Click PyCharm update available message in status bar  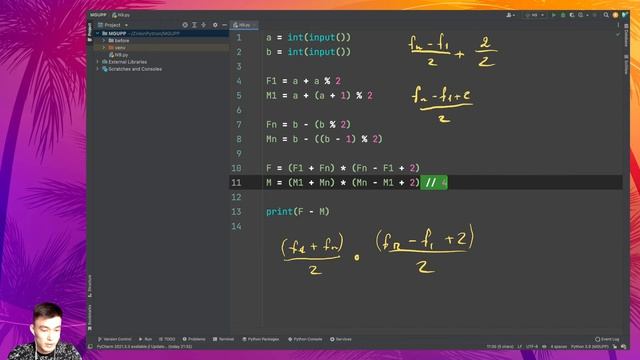click(144, 347)
